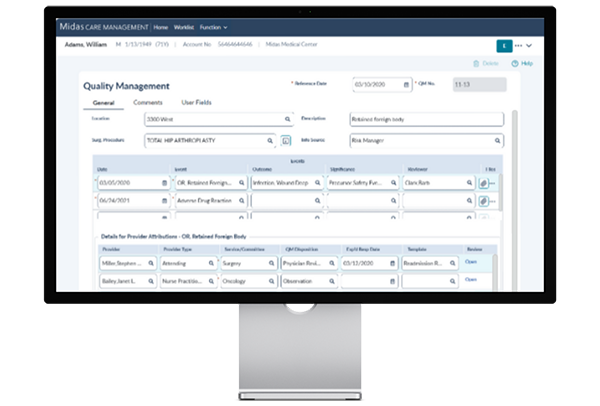This screenshot has height=406, width=600.
Task: Search the Location field lookup icon
Action: pos(287,119)
